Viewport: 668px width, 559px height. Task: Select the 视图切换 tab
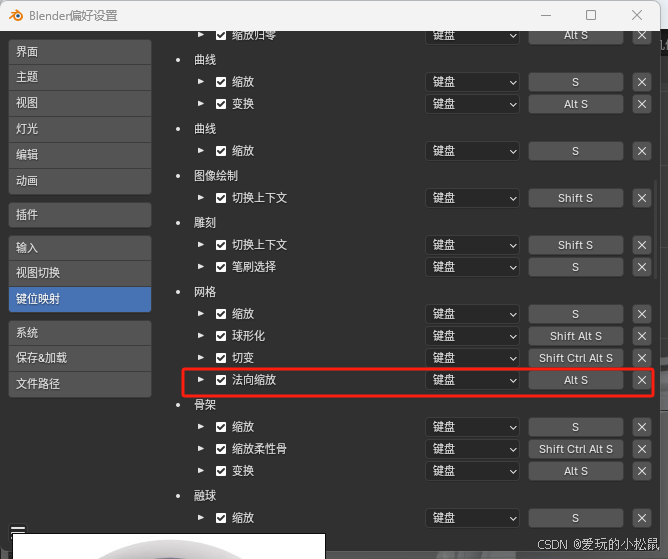(80, 273)
